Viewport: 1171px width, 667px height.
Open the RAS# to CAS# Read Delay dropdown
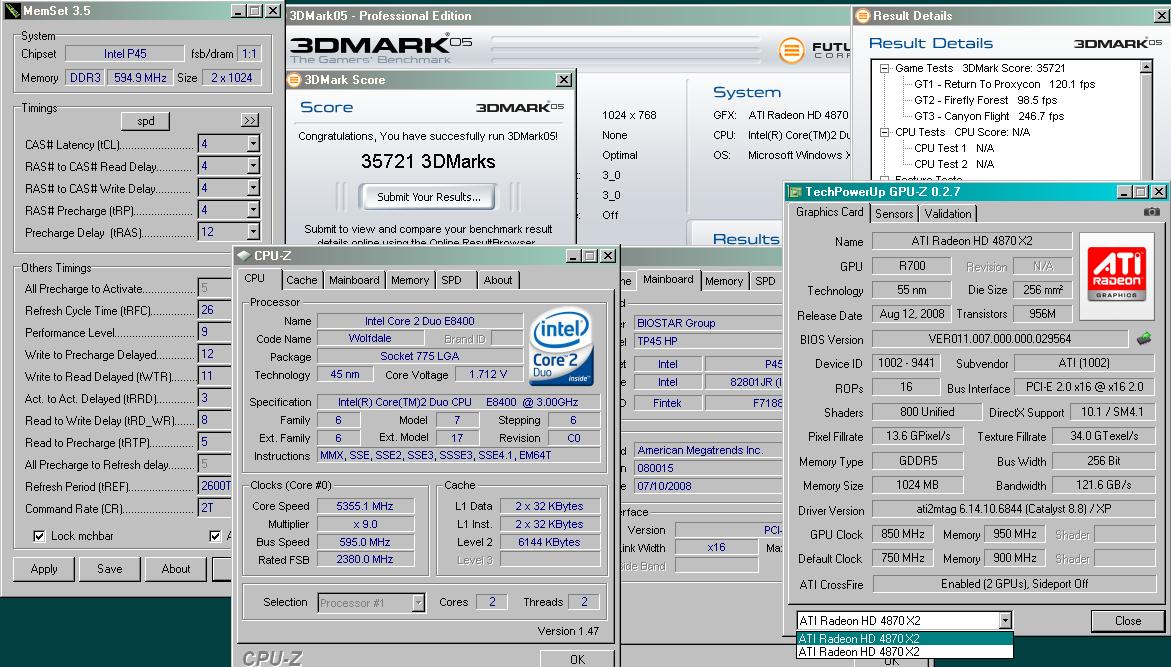[253, 165]
